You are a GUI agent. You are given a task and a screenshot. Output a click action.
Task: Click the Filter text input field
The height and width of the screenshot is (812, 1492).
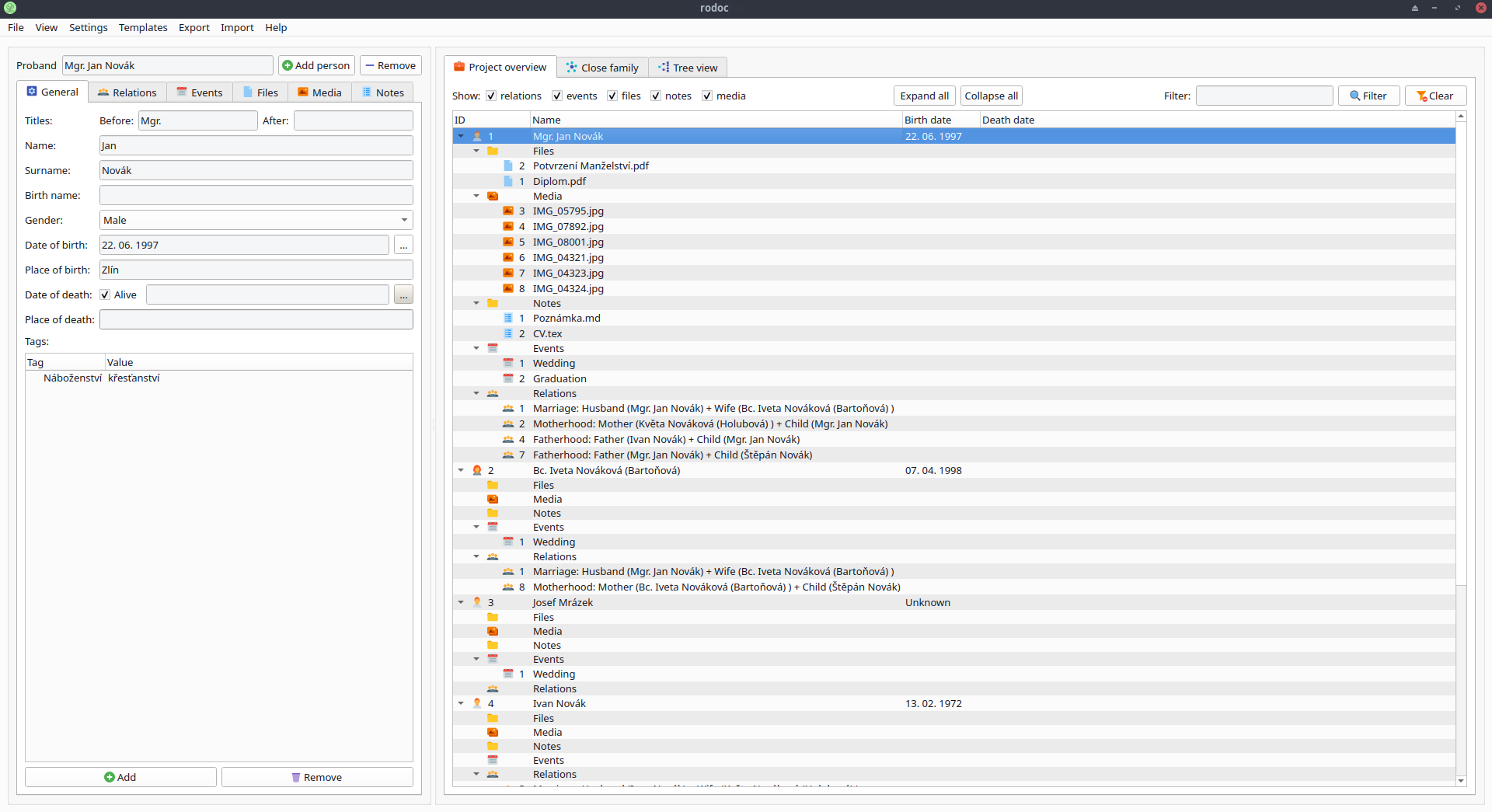point(1264,96)
